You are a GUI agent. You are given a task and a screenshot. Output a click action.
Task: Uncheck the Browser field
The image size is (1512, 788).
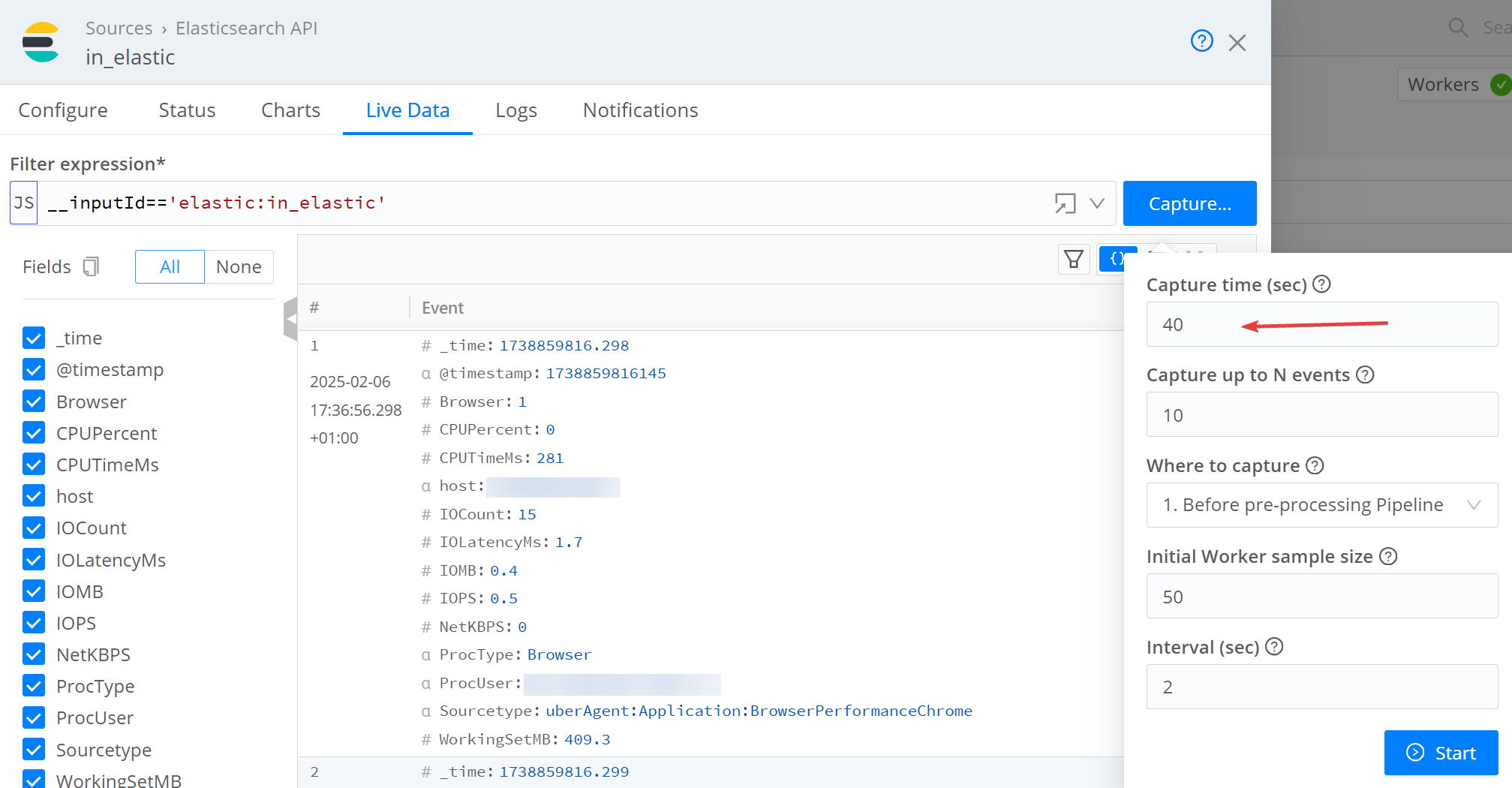tap(34, 402)
